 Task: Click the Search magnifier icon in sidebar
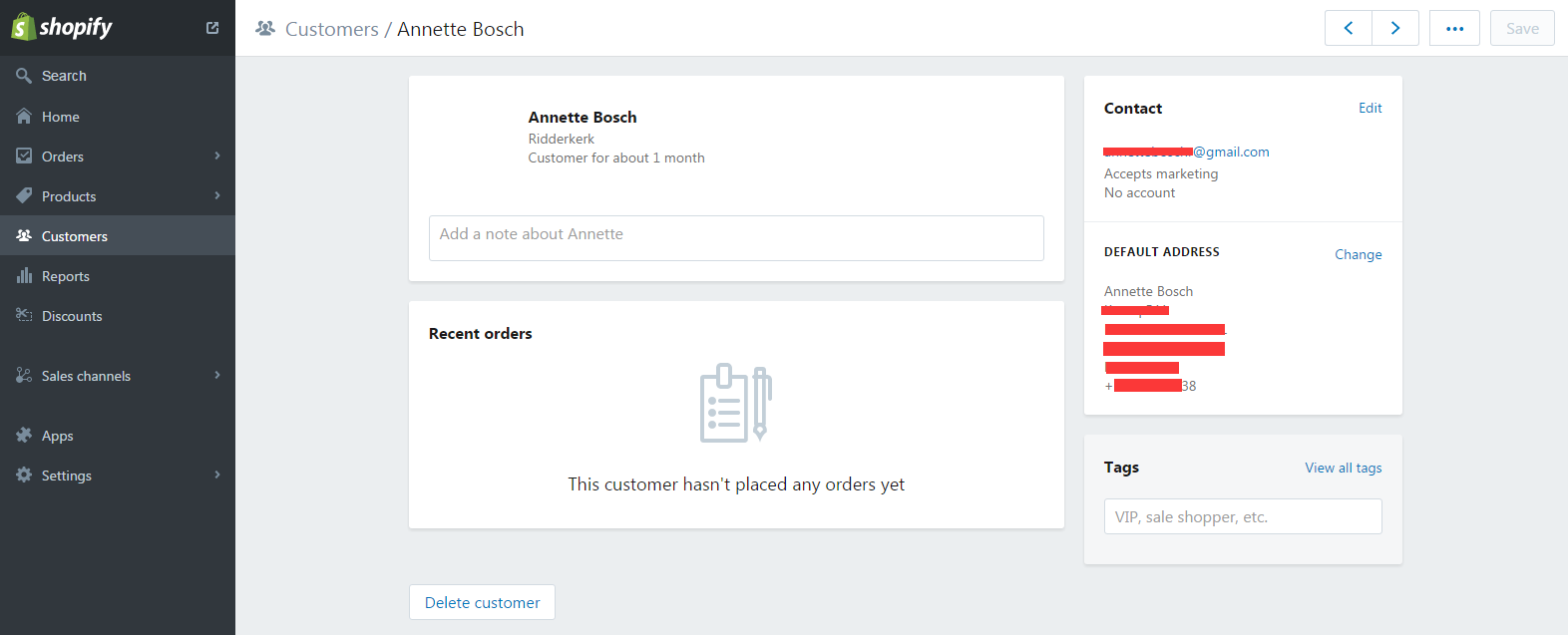pos(24,76)
